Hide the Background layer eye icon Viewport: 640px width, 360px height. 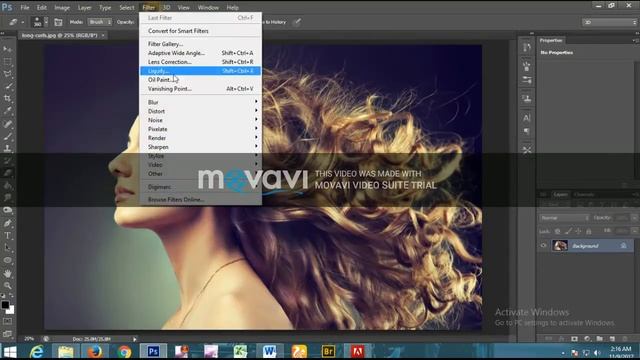543,246
